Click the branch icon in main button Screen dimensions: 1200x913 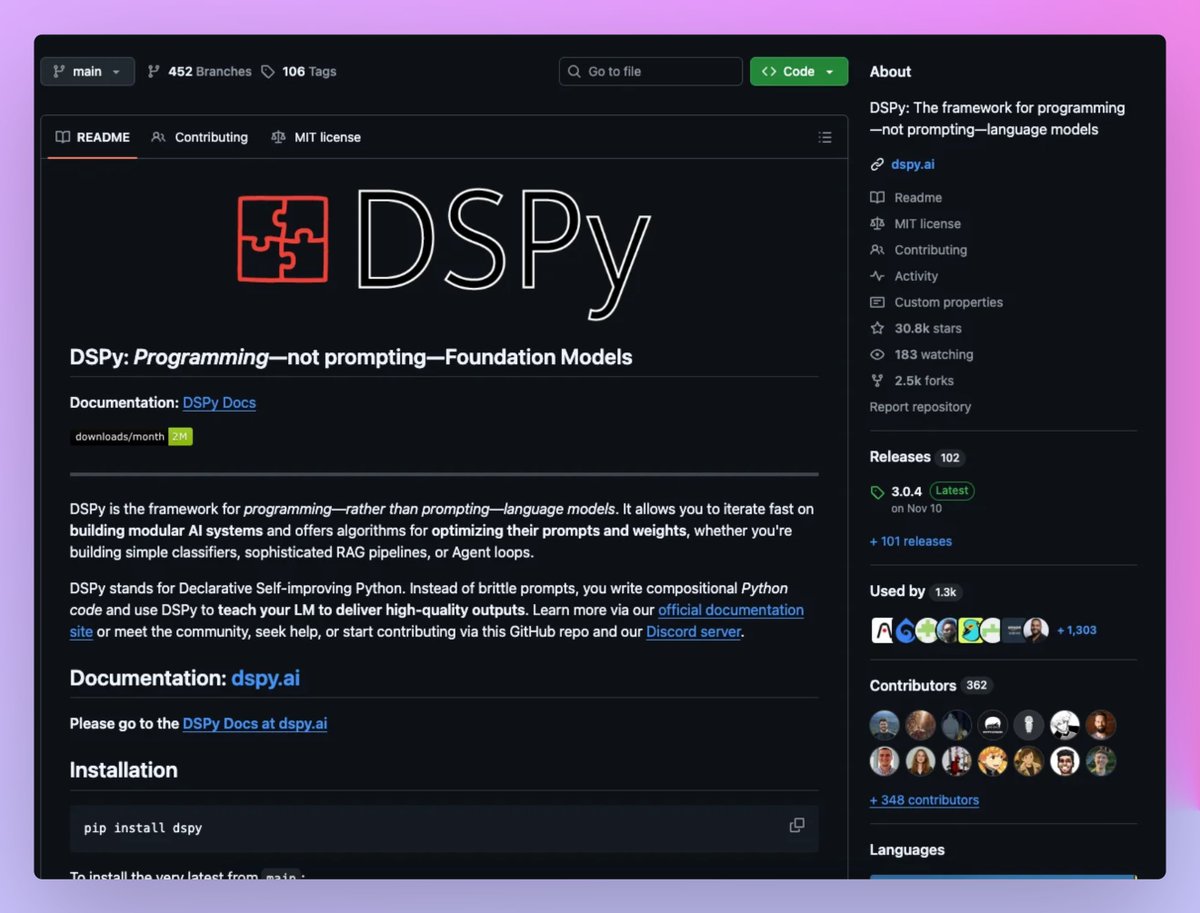coord(59,71)
